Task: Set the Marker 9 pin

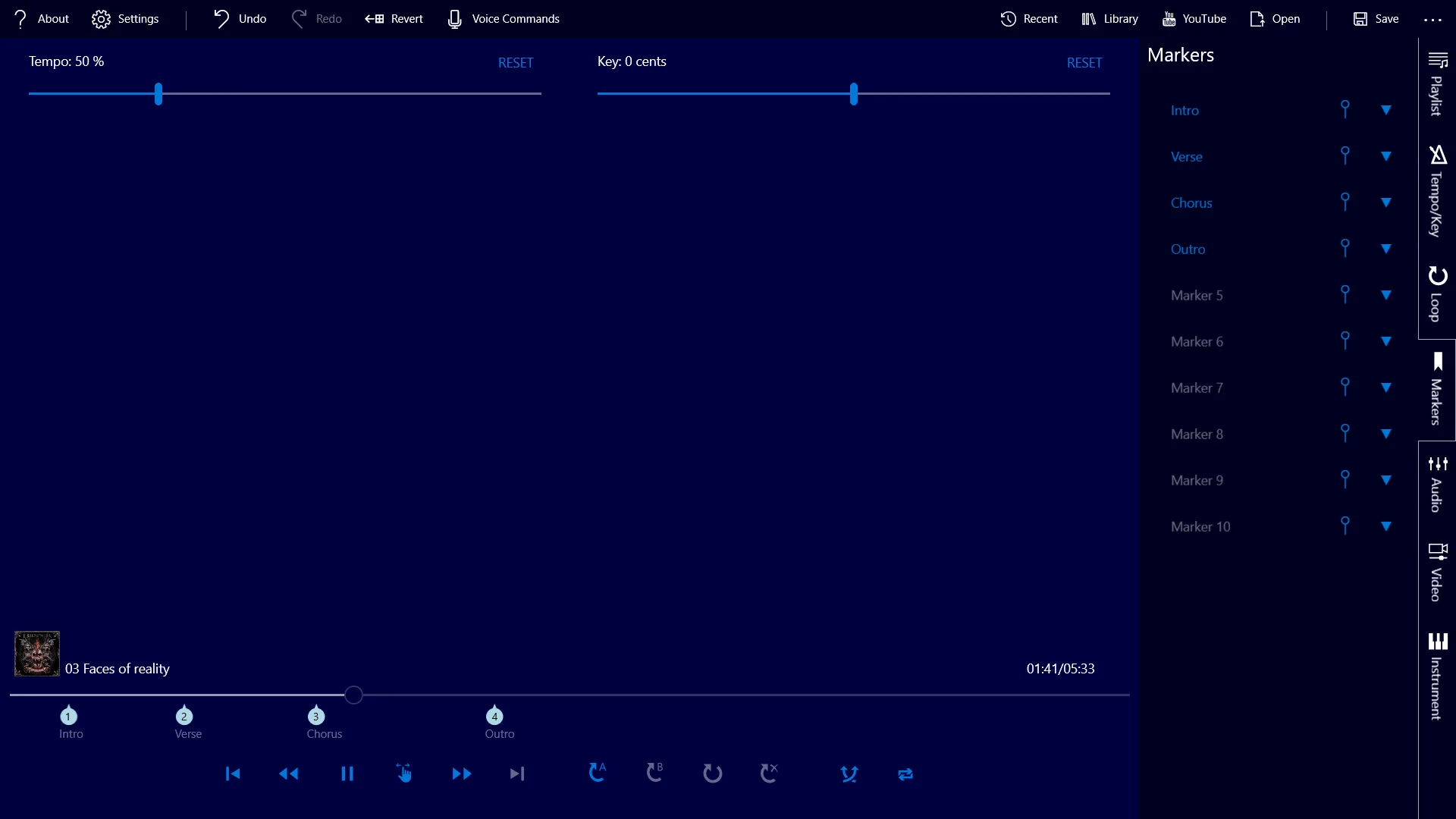Action: point(1345,480)
